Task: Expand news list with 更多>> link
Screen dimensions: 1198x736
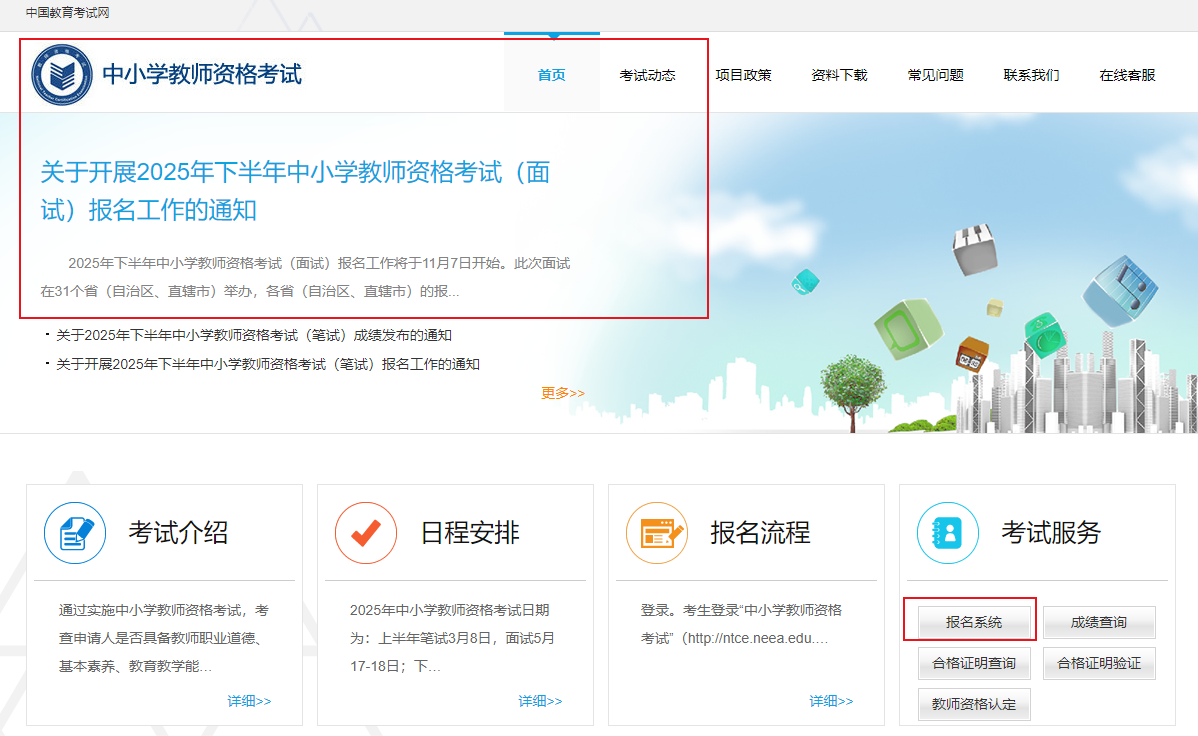Action: [563, 393]
